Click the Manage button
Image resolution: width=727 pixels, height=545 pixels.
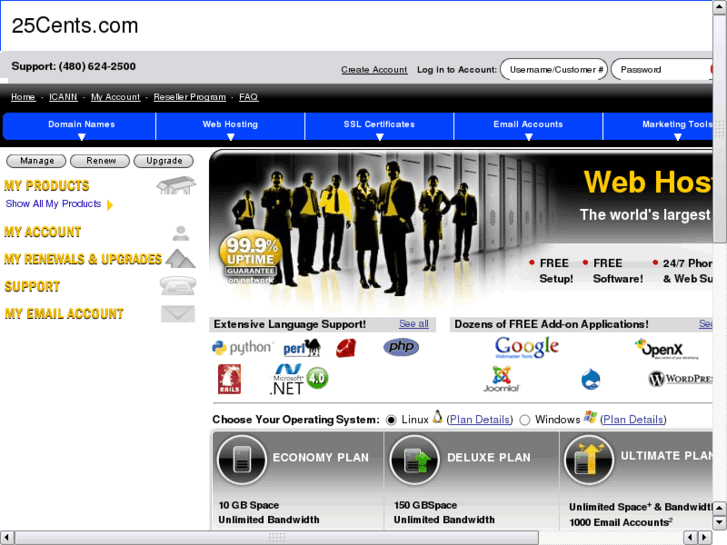(x=37, y=161)
